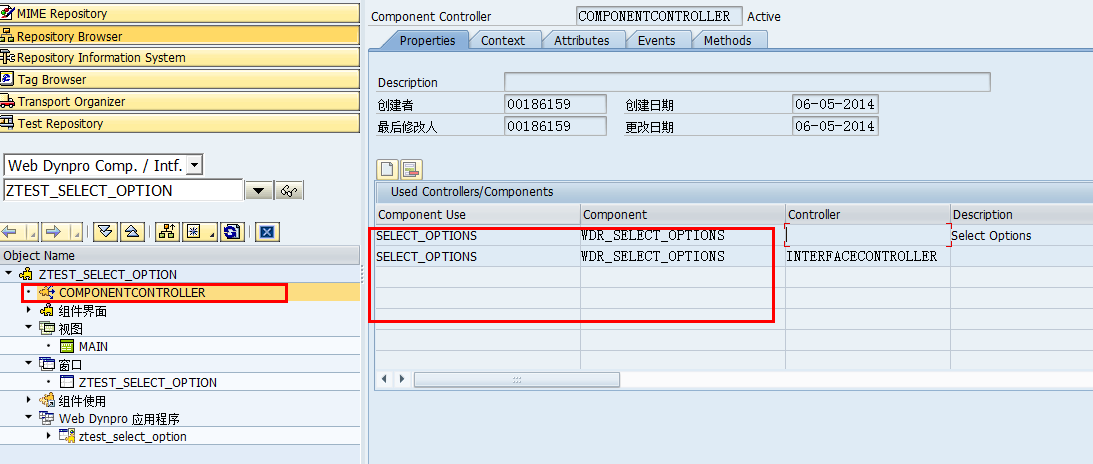1093x464 pixels.
Task: Collapse the 窗口 tree node
Action: click(29, 363)
